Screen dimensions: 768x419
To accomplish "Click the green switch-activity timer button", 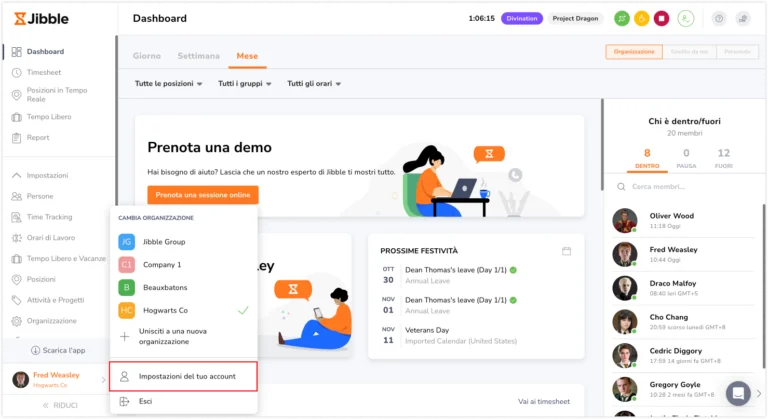I will coord(622,19).
